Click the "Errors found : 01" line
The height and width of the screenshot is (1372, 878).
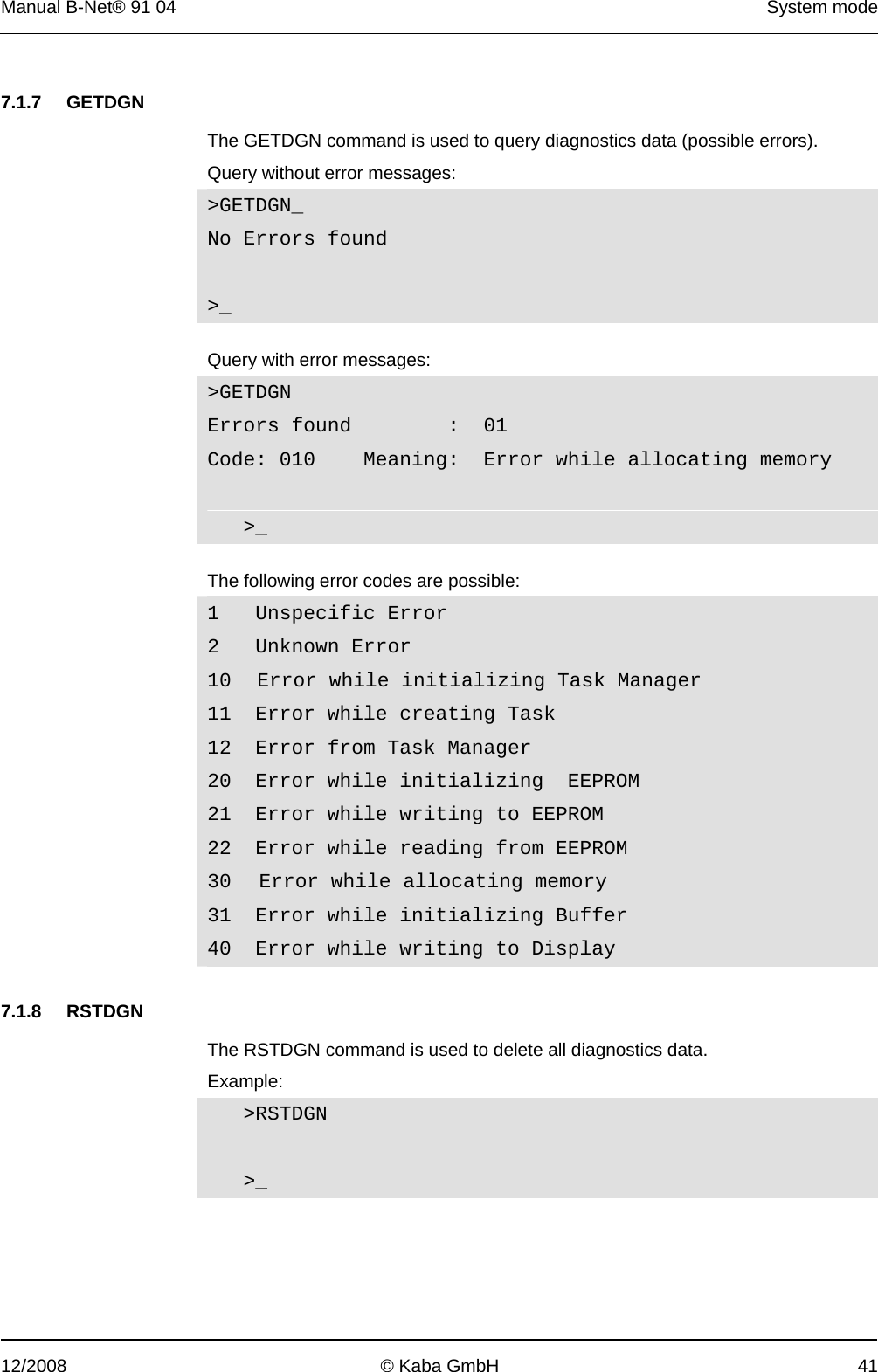click(x=356, y=426)
